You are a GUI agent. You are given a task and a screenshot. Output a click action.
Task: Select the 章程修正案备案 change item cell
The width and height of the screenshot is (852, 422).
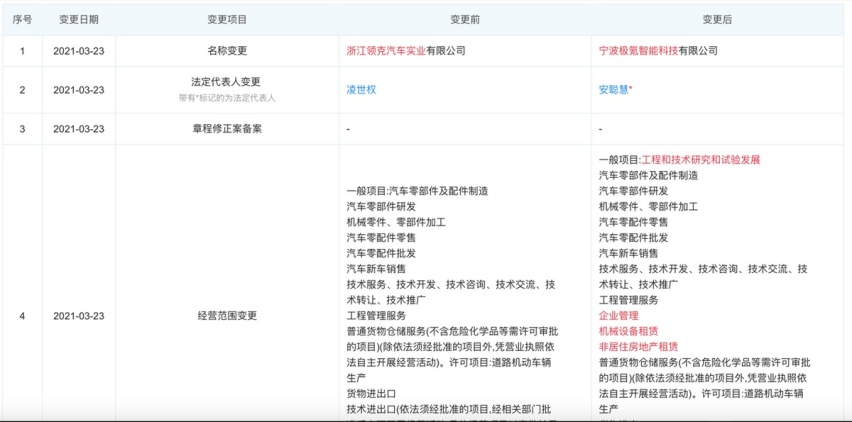tap(227, 129)
